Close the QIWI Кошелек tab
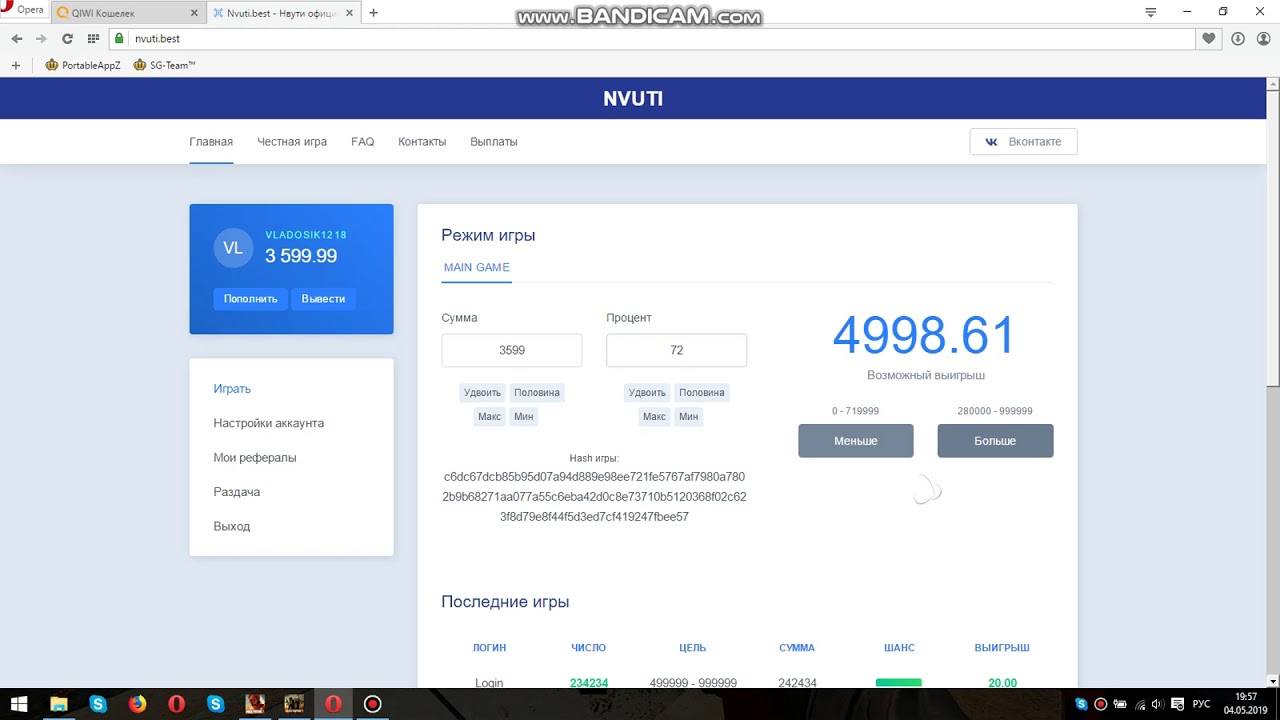This screenshot has width=1280, height=720. pos(195,13)
